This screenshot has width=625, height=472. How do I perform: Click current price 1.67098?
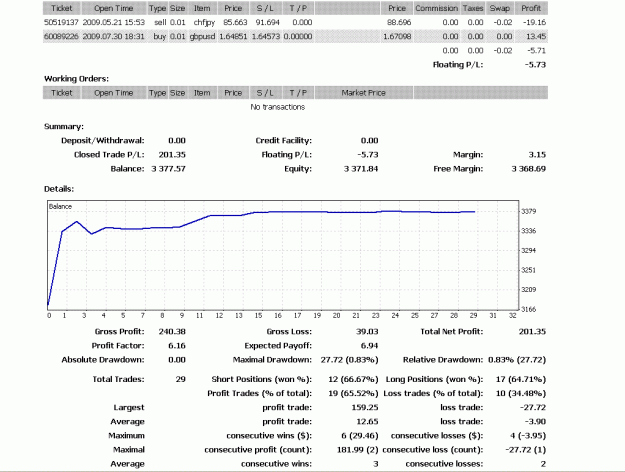tap(397, 37)
